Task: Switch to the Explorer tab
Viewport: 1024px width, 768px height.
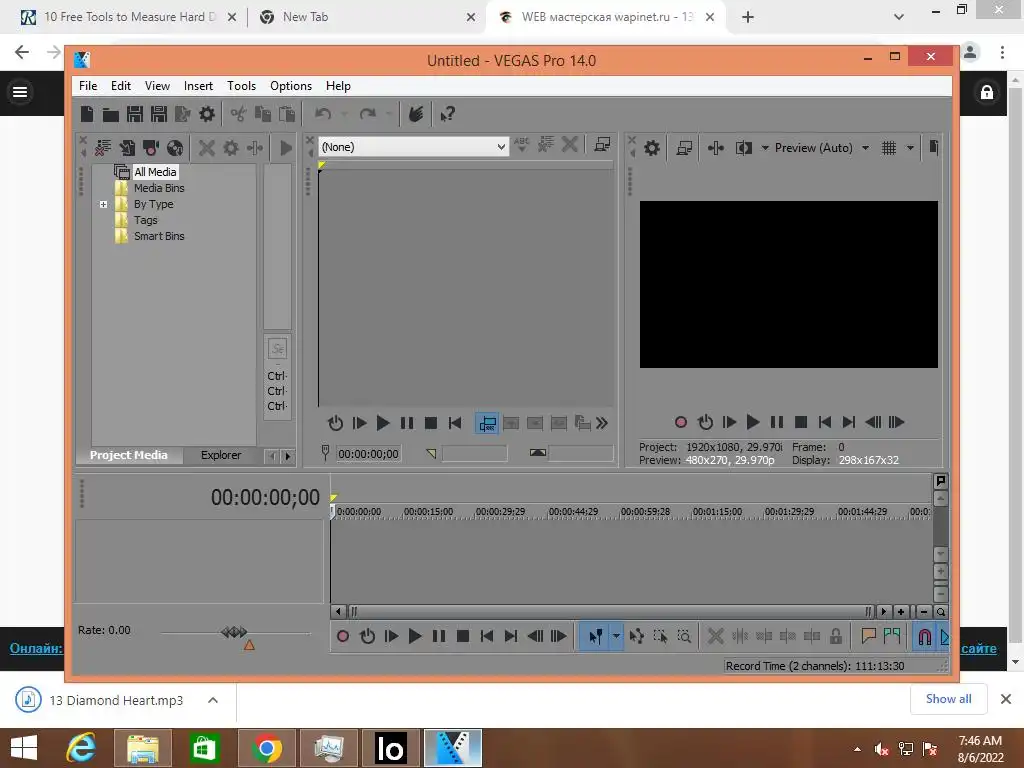Action: tap(221, 455)
